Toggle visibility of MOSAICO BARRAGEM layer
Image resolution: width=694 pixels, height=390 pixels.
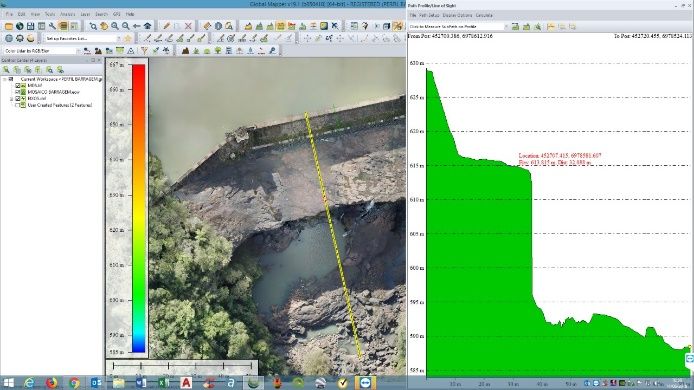(18, 92)
